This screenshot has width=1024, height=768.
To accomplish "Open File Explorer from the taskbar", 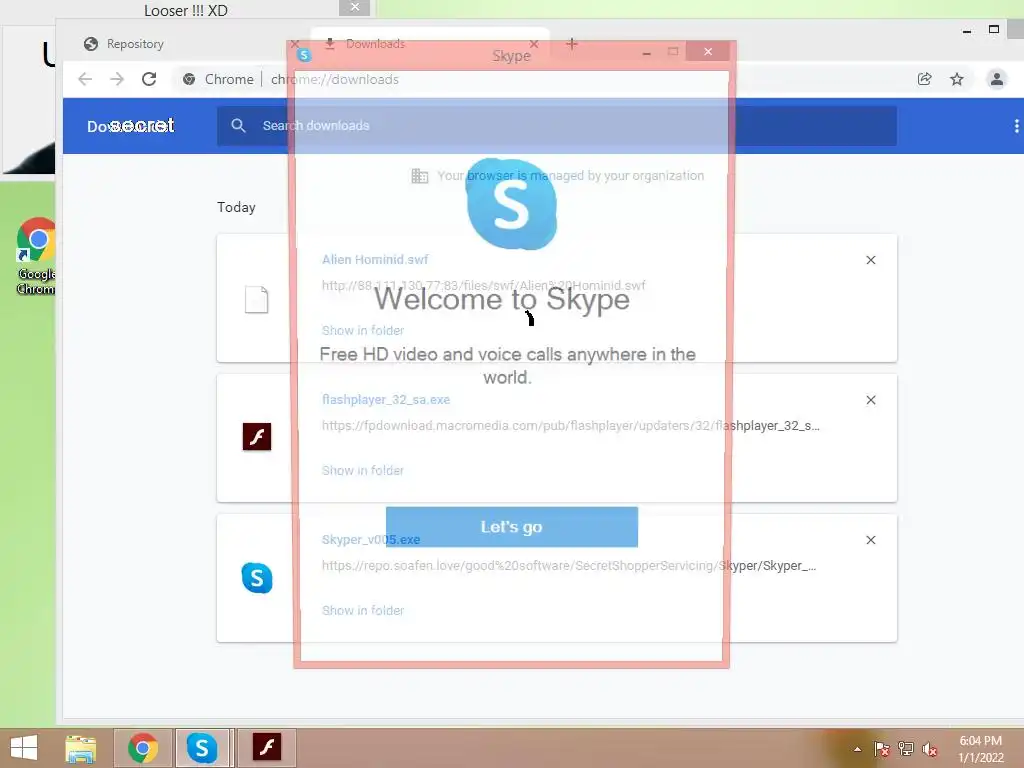I will pyautogui.click(x=81, y=748).
